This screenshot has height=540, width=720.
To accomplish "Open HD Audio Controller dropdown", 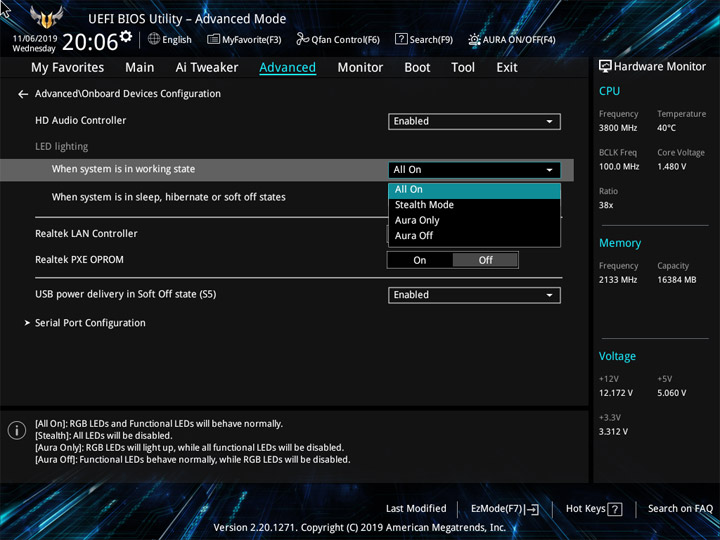I will tap(474, 122).
